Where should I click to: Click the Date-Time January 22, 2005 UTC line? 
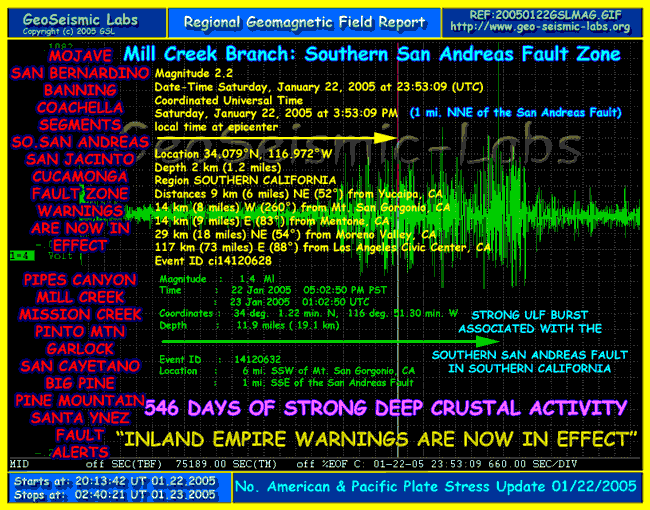pyautogui.click(x=319, y=87)
